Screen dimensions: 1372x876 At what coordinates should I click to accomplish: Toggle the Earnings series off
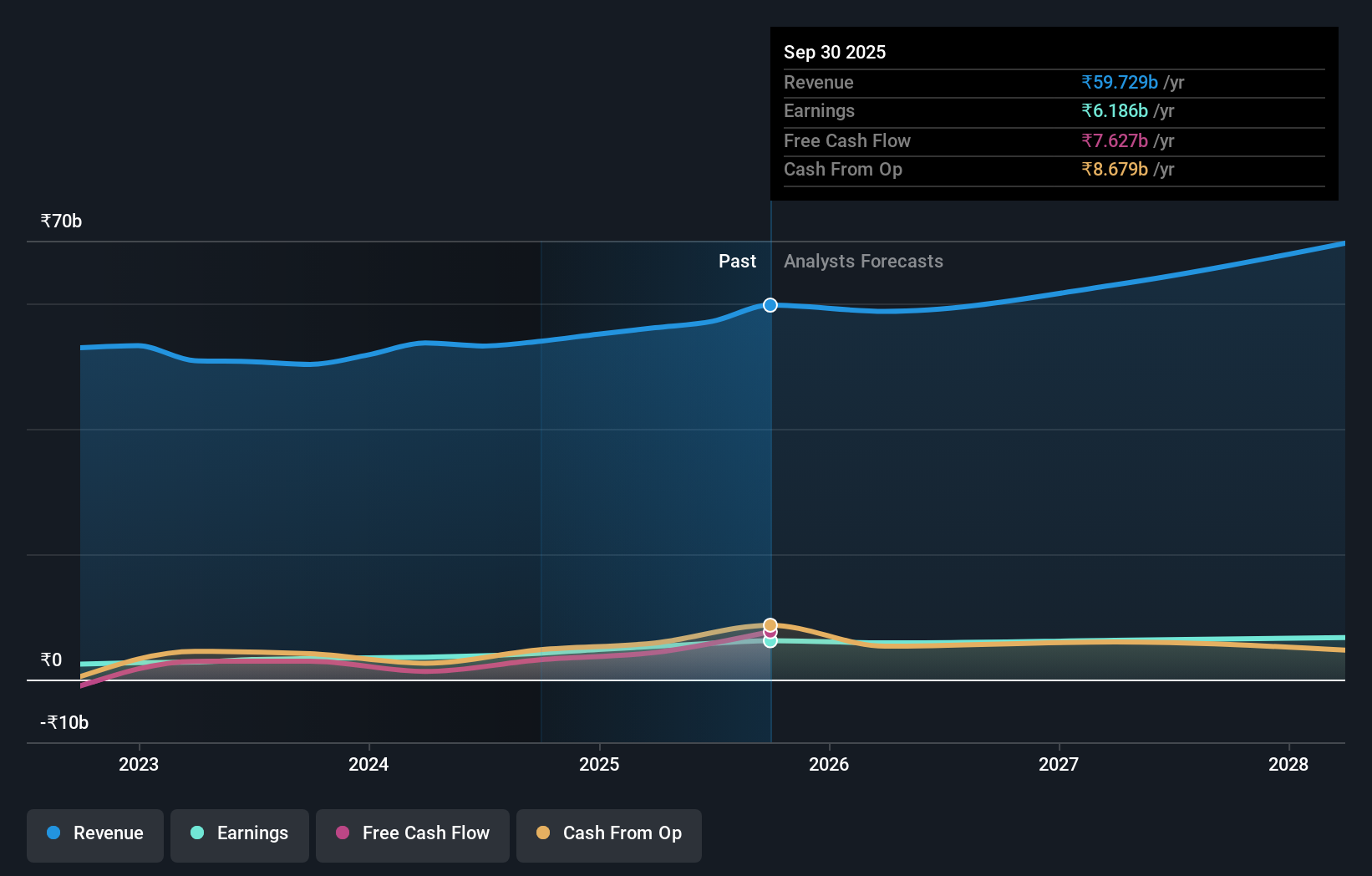[x=239, y=834]
